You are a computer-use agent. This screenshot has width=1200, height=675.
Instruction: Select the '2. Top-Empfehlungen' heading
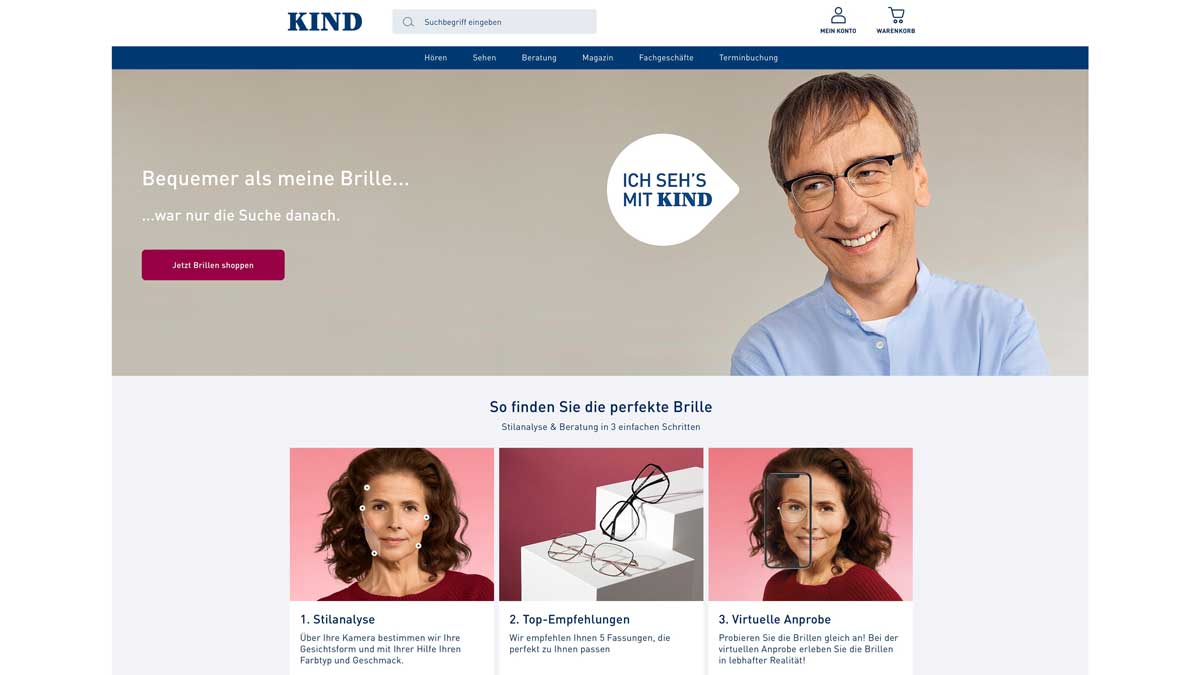569,619
